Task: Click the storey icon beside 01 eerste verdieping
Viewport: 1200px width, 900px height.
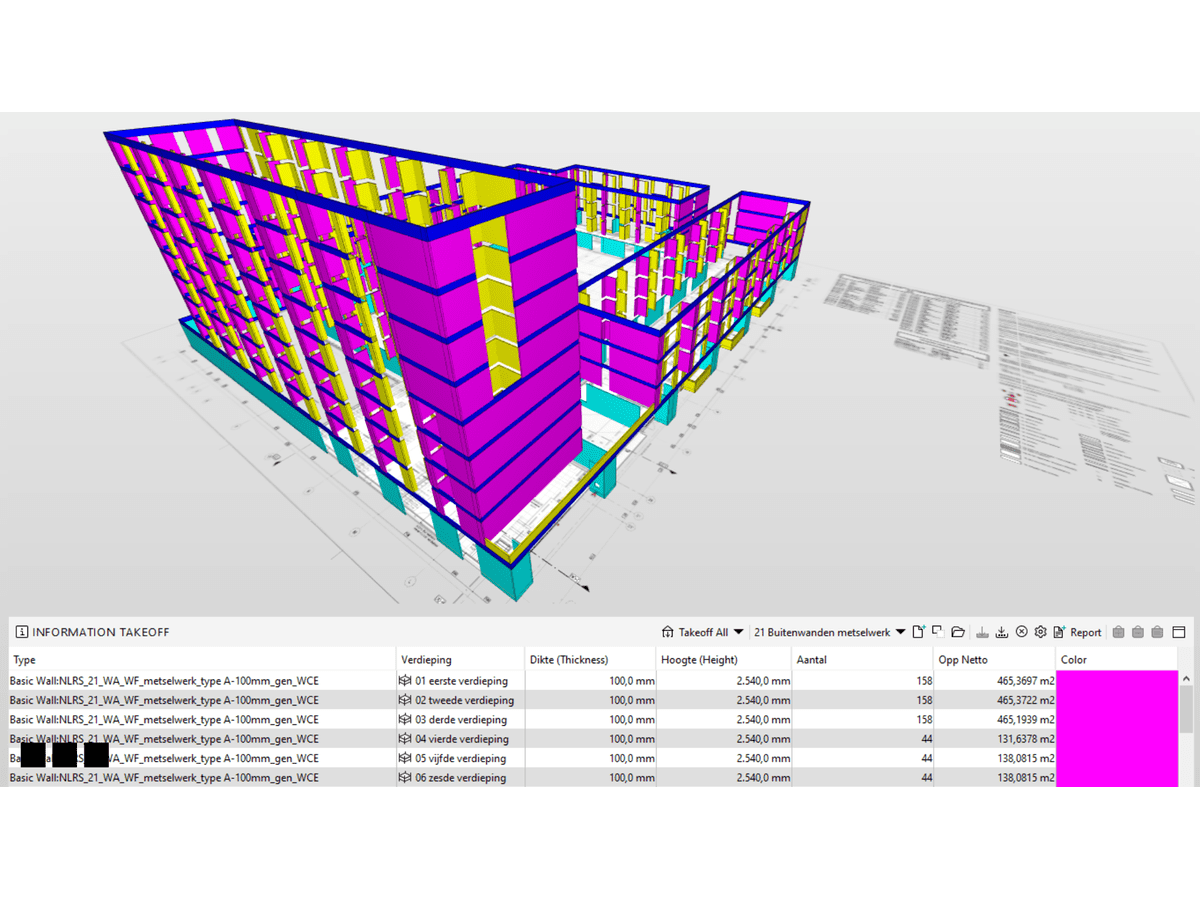Action: pyautogui.click(x=405, y=681)
